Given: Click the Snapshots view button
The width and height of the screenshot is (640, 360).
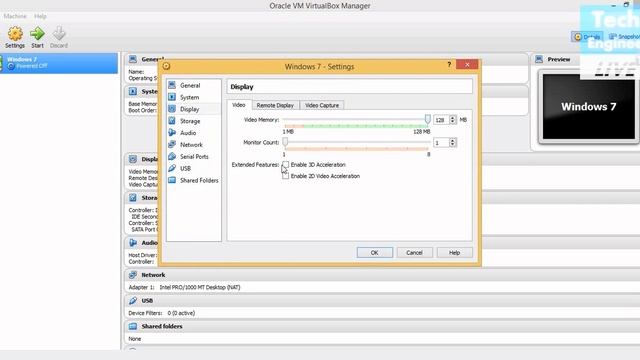Looking at the screenshot, I should 624,37.
